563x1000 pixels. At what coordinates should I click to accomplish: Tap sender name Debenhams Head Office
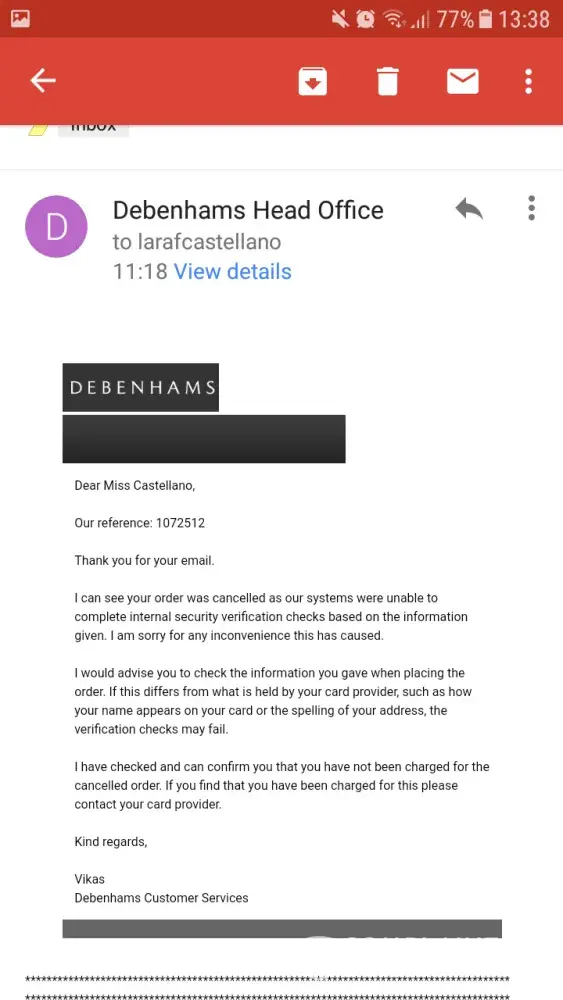tap(248, 210)
